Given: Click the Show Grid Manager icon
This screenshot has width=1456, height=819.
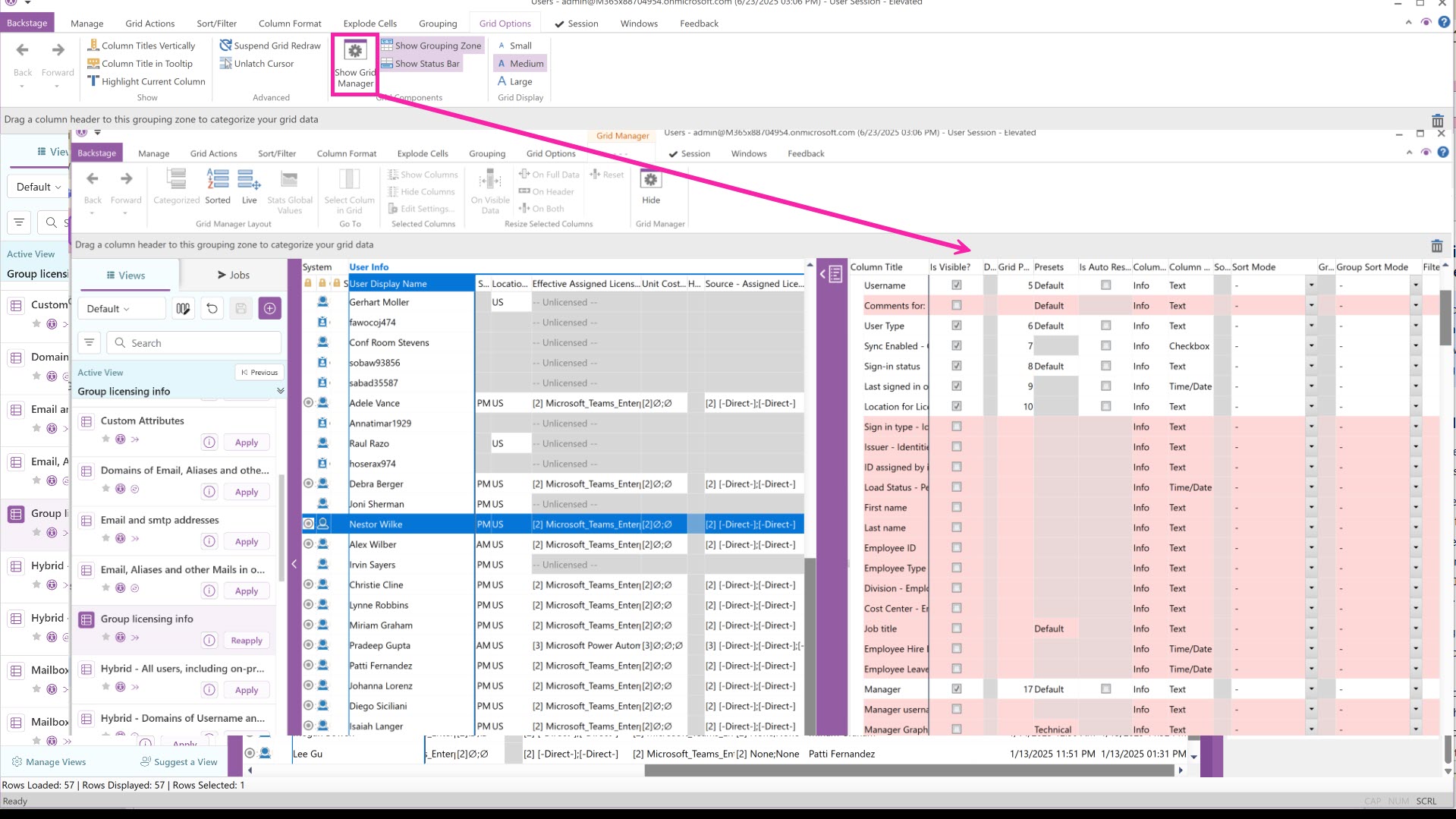Looking at the screenshot, I should (x=355, y=52).
